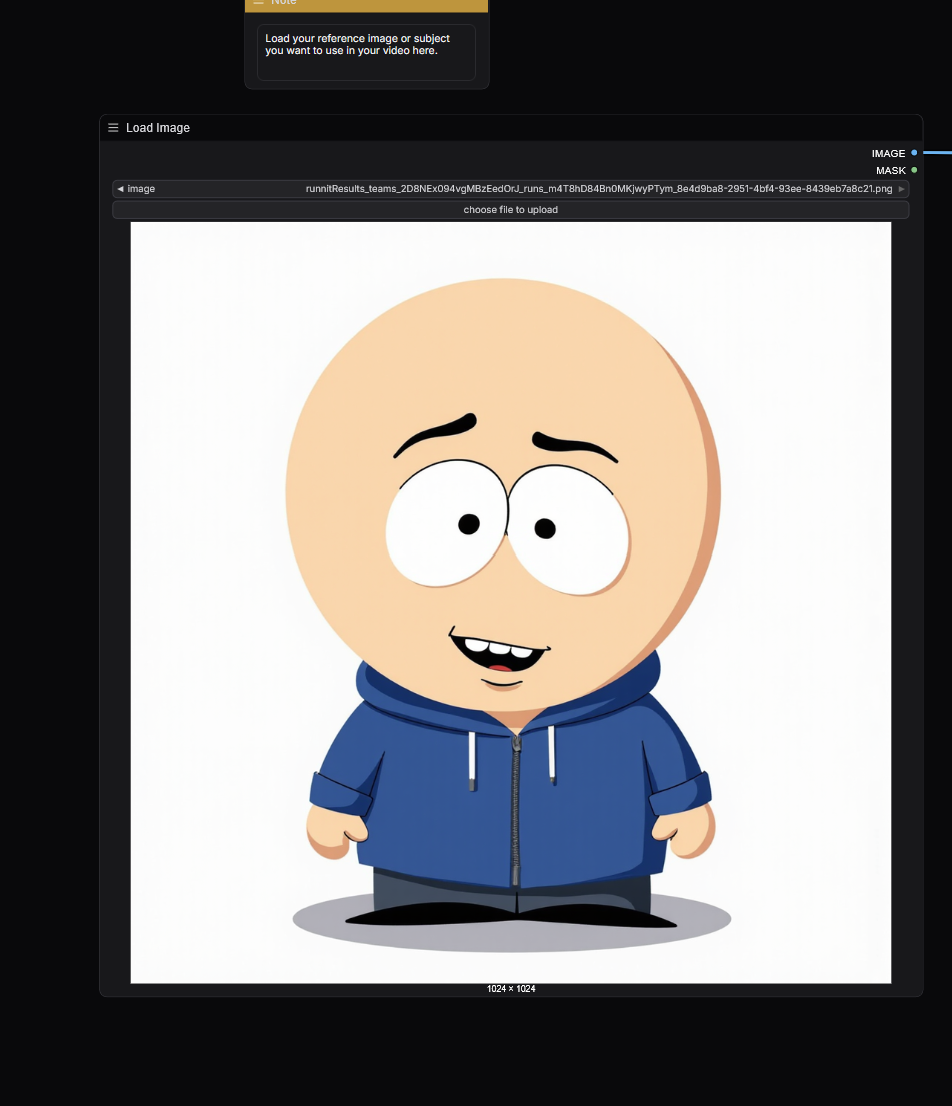
Task: Click the blue IMAGE output socket
Action: (914, 153)
